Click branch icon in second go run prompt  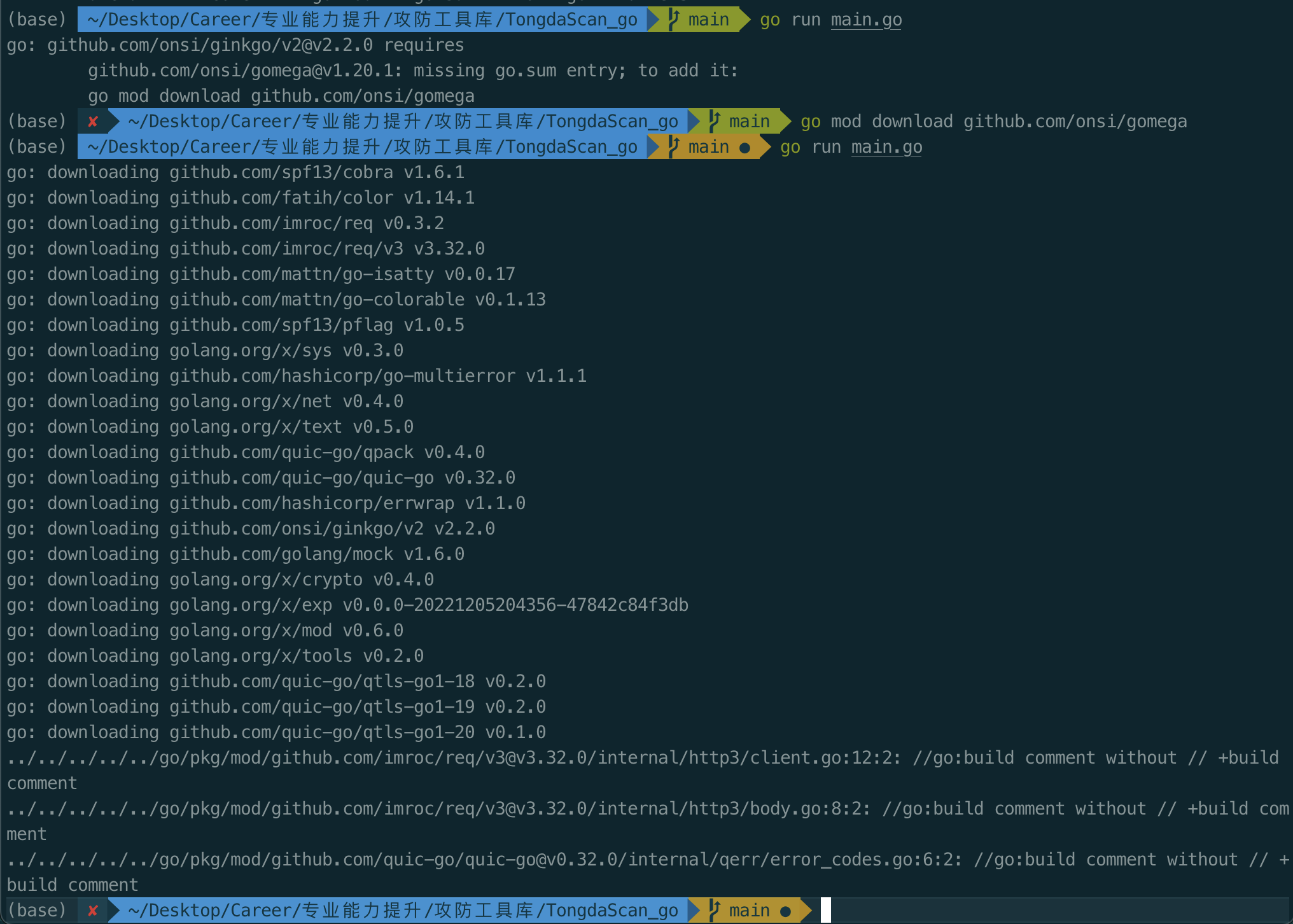pos(674,147)
